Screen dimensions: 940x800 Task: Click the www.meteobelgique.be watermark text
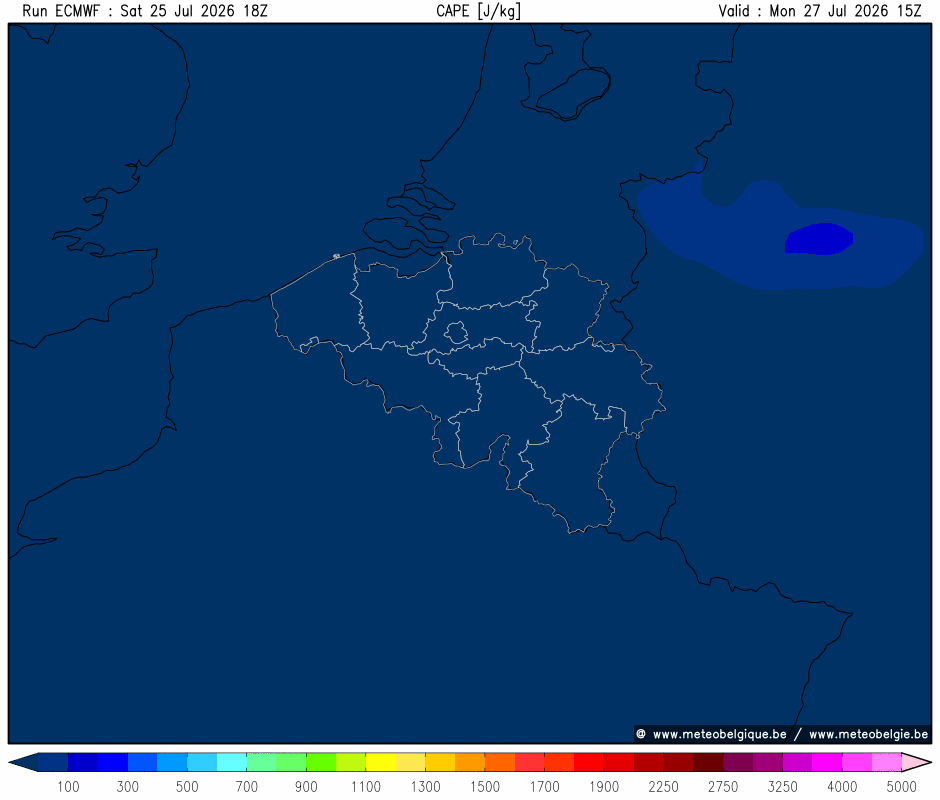pos(719,735)
